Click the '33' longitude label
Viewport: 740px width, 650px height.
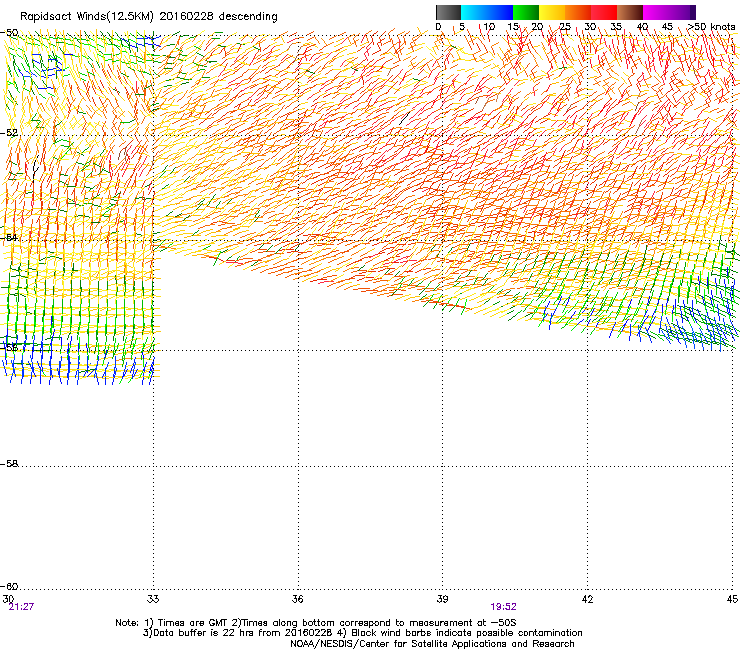tap(153, 599)
